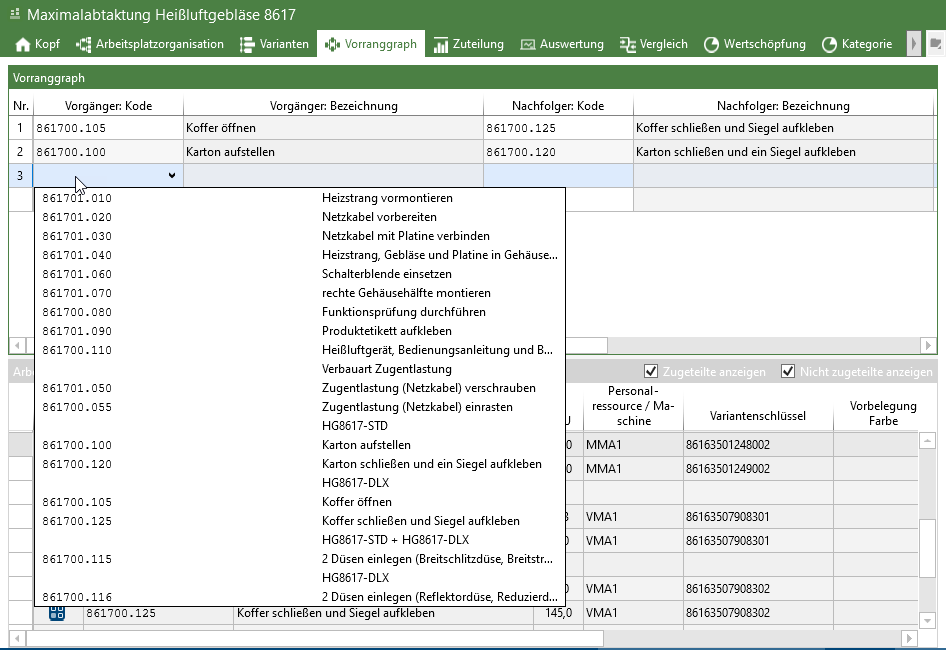Pick the 861701.040 Heizstrang, Gebläse option
This screenshot has height=650, width=946.
tap(300, 255)
